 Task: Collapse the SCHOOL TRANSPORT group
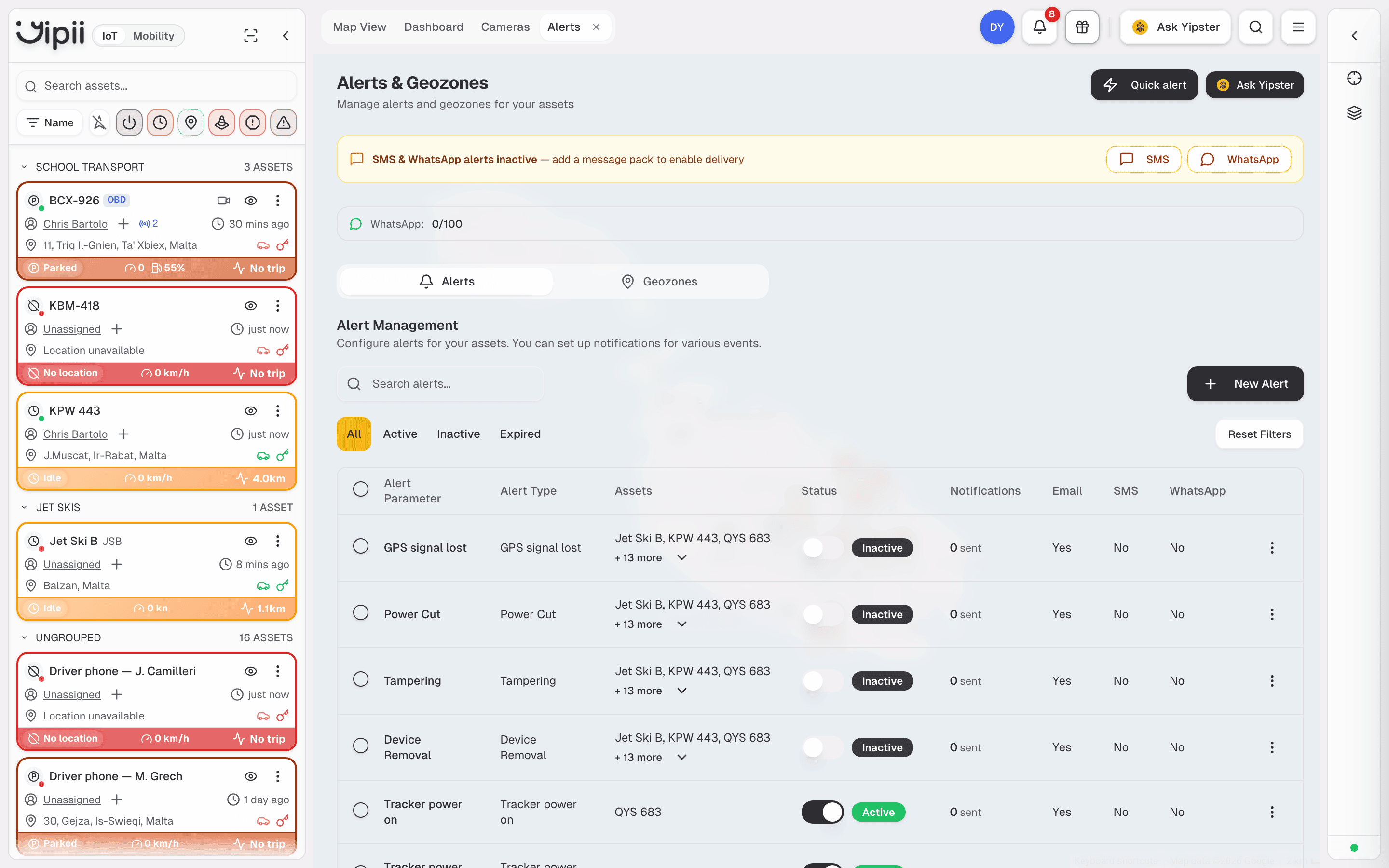(24, 167)
